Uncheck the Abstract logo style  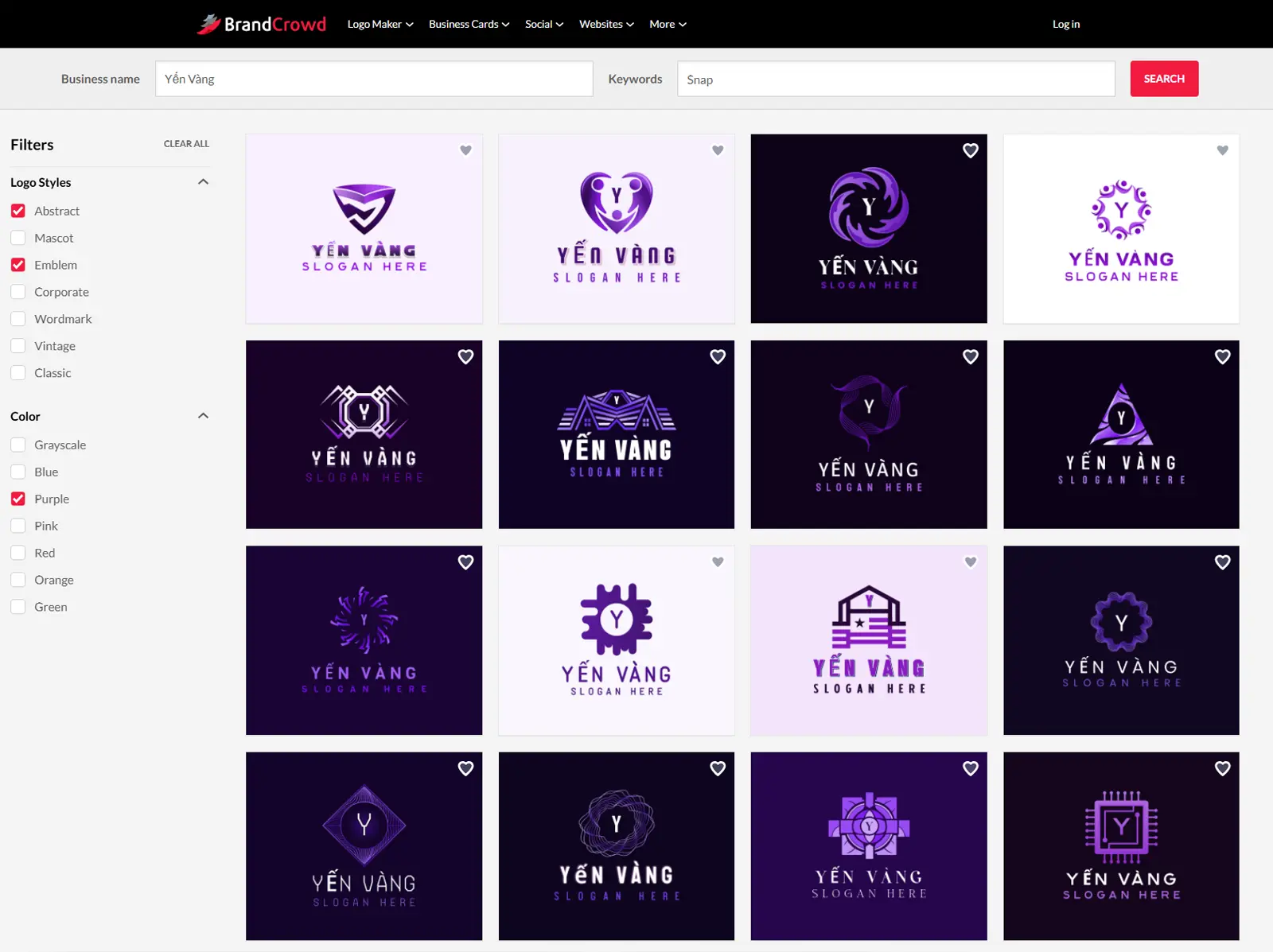point(18,211)
